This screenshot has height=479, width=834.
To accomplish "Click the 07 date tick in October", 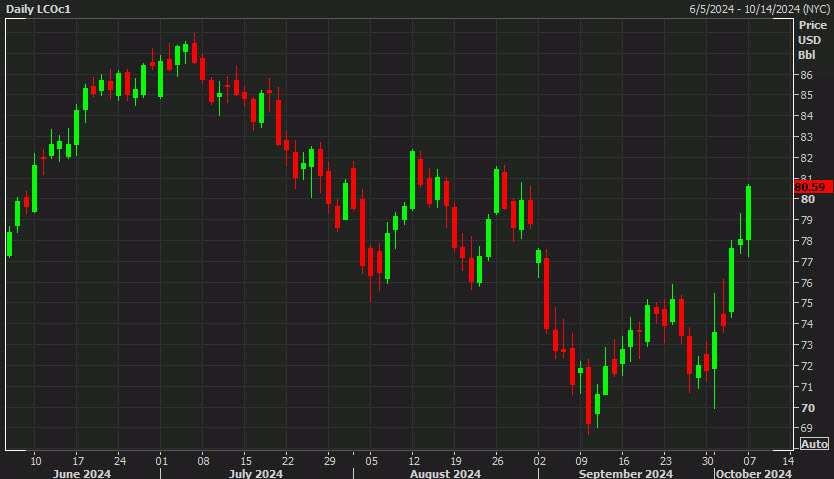I will 749,461.
